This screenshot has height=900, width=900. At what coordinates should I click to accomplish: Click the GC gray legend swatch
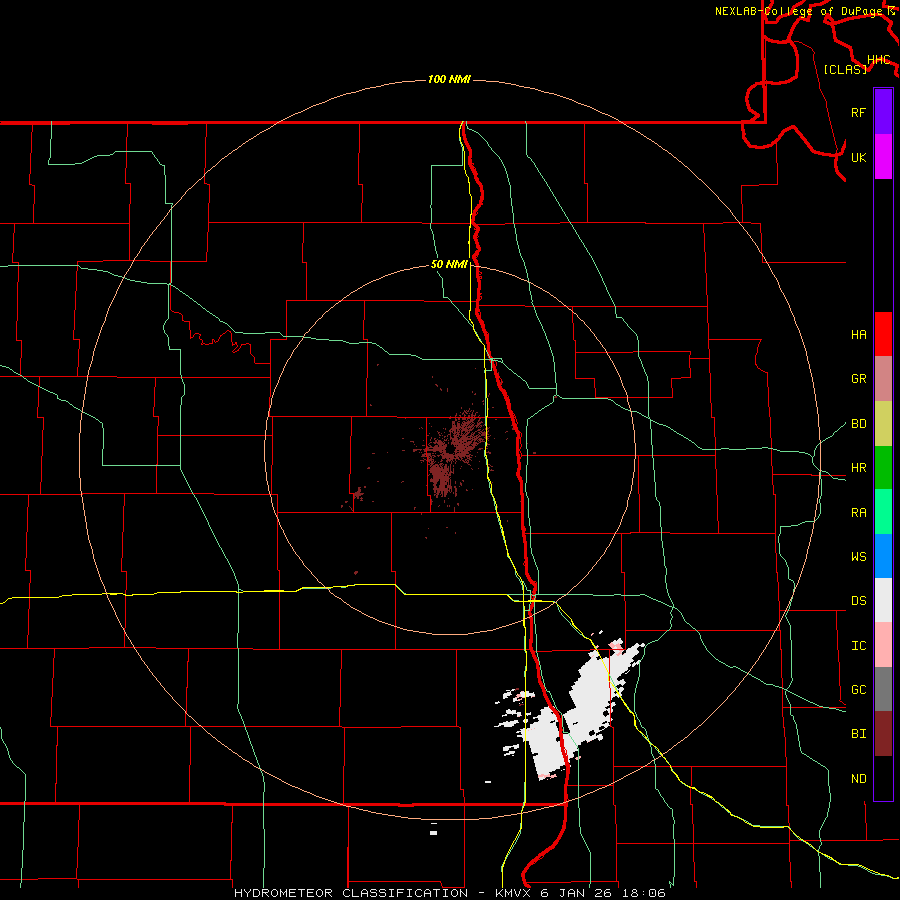(883, 689)
